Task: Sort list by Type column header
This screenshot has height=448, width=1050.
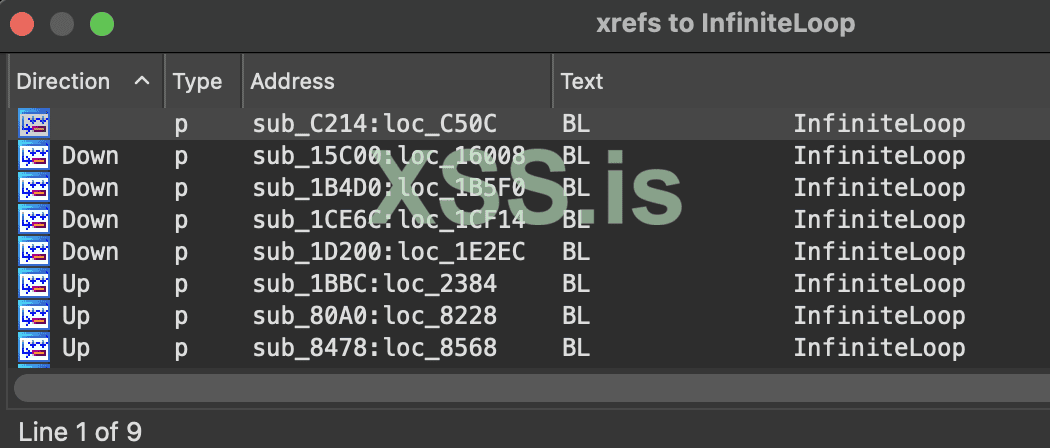Action: pos(197,81)
